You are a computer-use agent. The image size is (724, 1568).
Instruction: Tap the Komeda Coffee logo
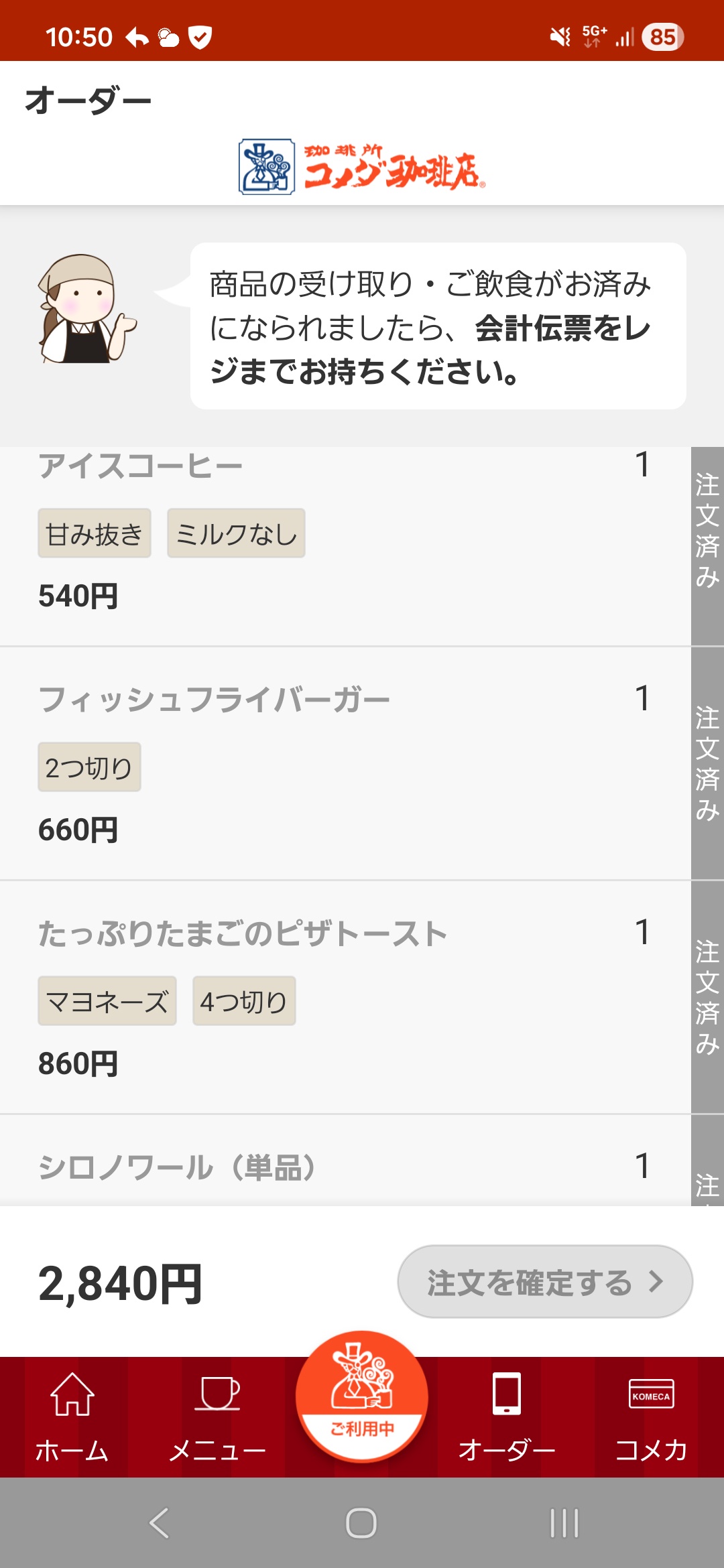coord(362,167)
